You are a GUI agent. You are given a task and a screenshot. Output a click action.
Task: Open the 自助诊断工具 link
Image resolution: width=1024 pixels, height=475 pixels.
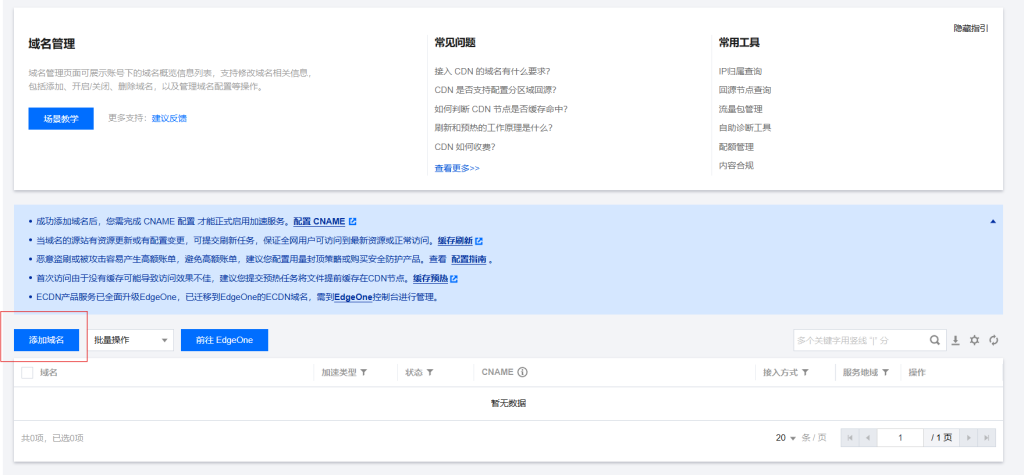[x=744, y=127]
